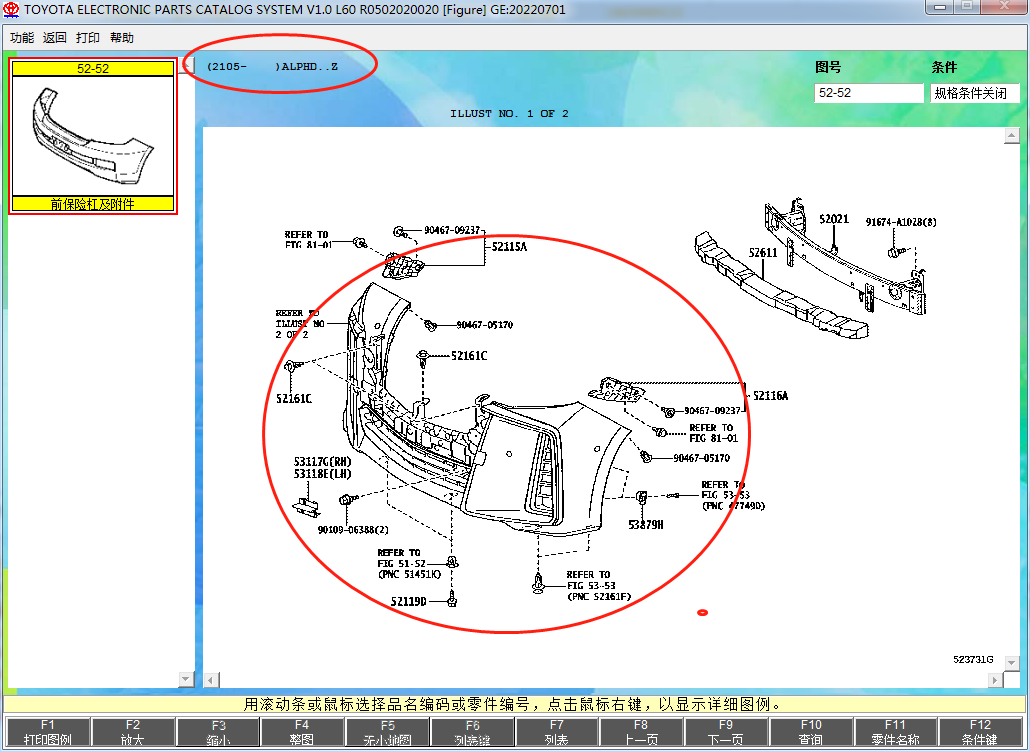
Task: Open the 打印 menu
Action: coord(88,38)
